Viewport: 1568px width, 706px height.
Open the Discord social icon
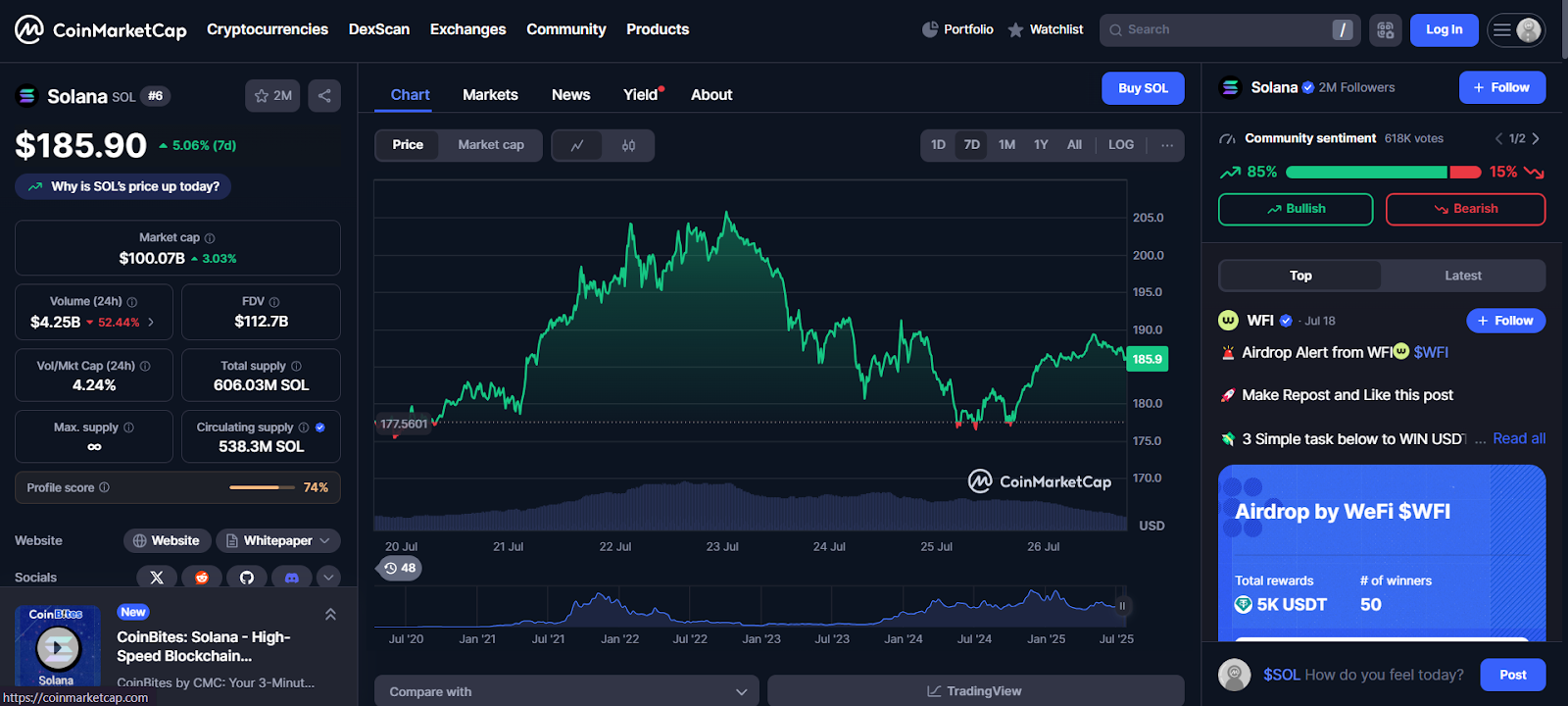(291, 578)
